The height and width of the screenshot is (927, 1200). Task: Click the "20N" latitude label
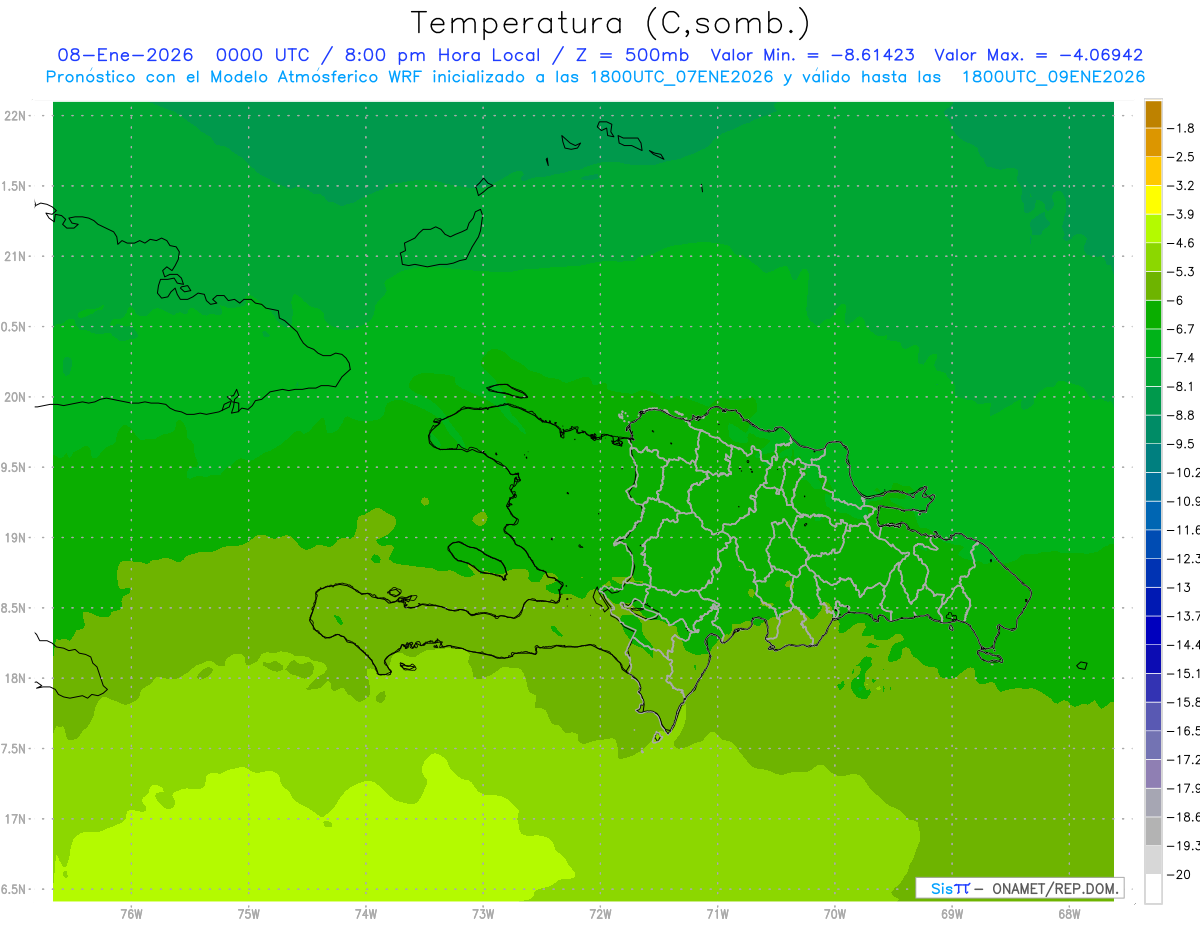coord(14,397)
